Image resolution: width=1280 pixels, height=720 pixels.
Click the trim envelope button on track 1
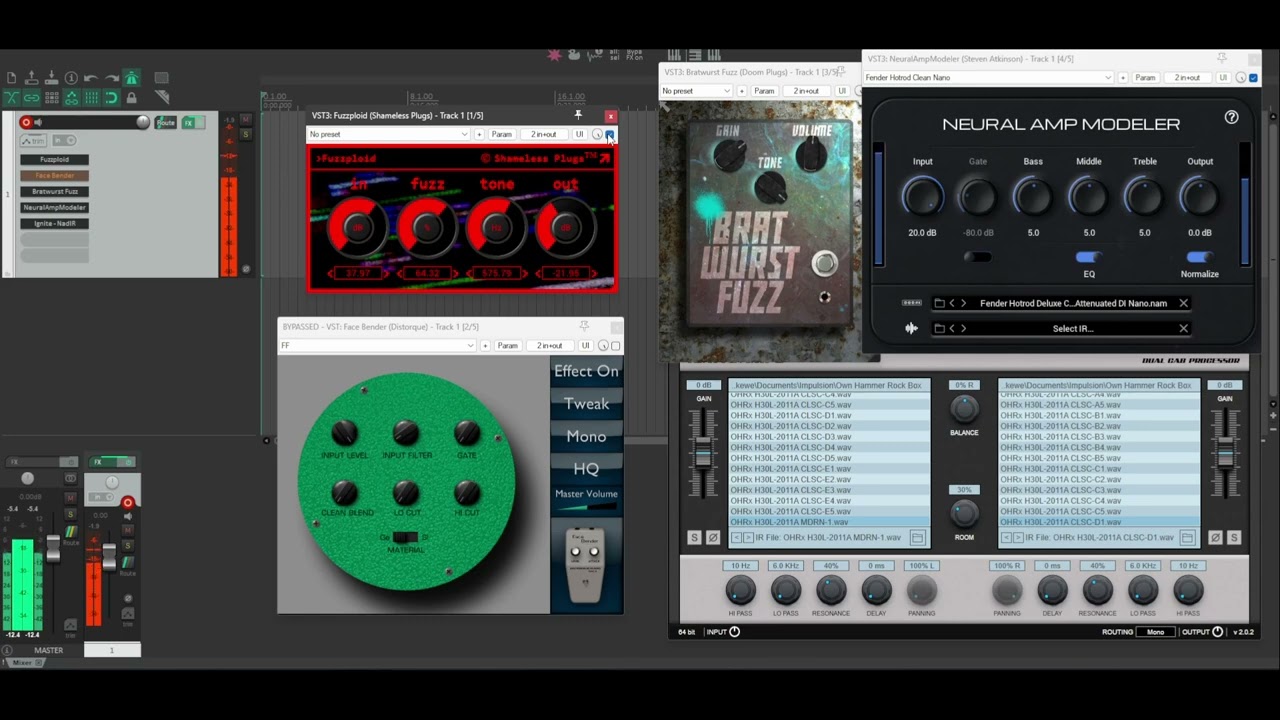tap(32, 141)
